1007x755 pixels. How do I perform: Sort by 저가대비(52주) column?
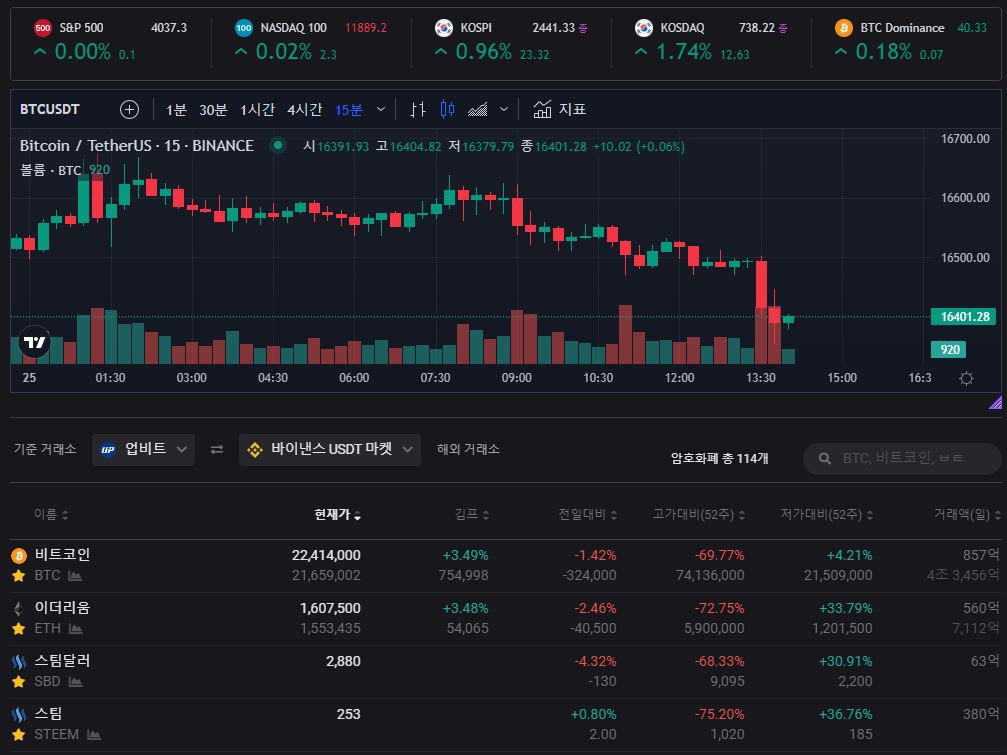click(x=827, y=514)
